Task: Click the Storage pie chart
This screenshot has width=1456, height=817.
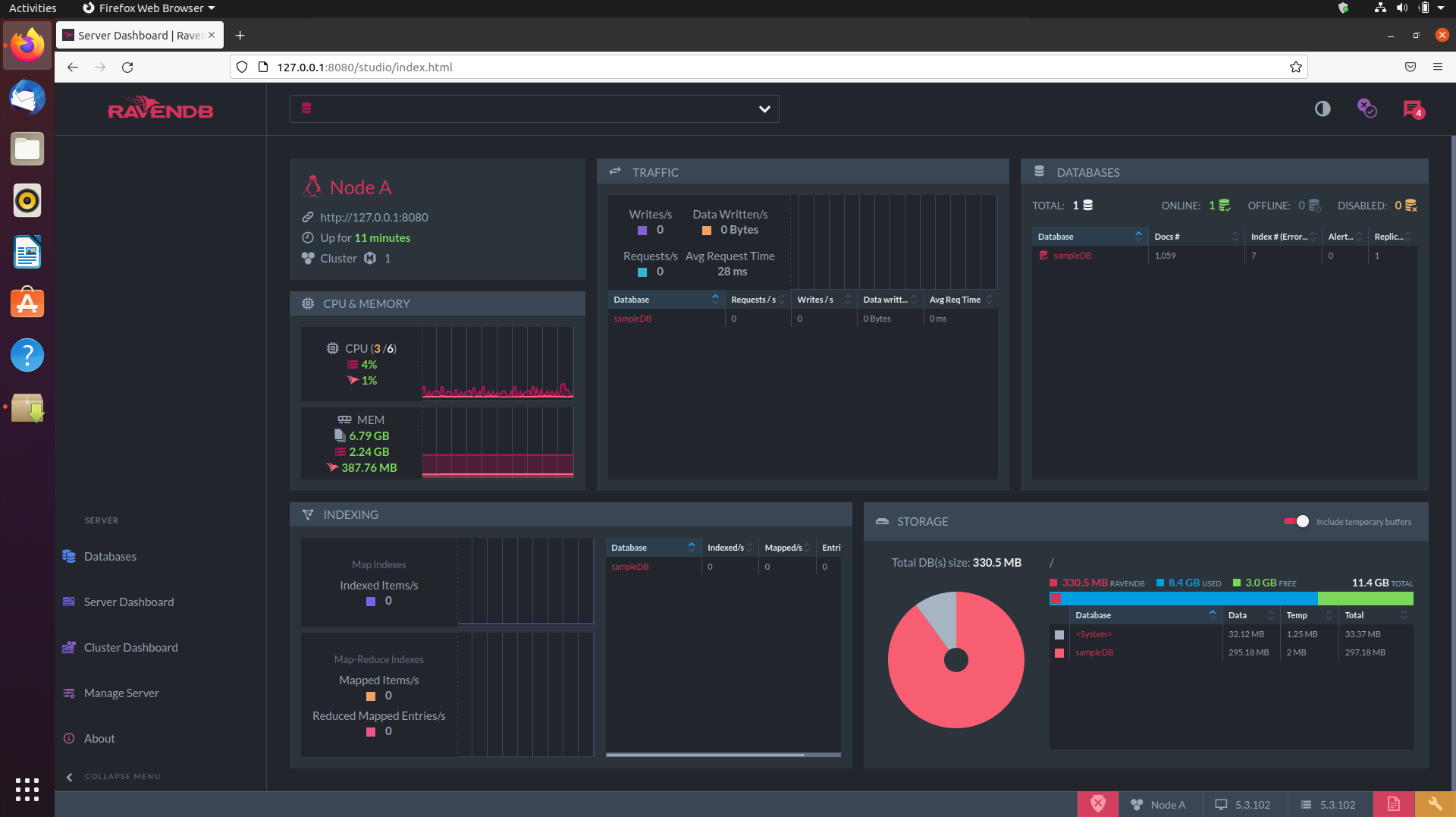Action: (955, 660)
